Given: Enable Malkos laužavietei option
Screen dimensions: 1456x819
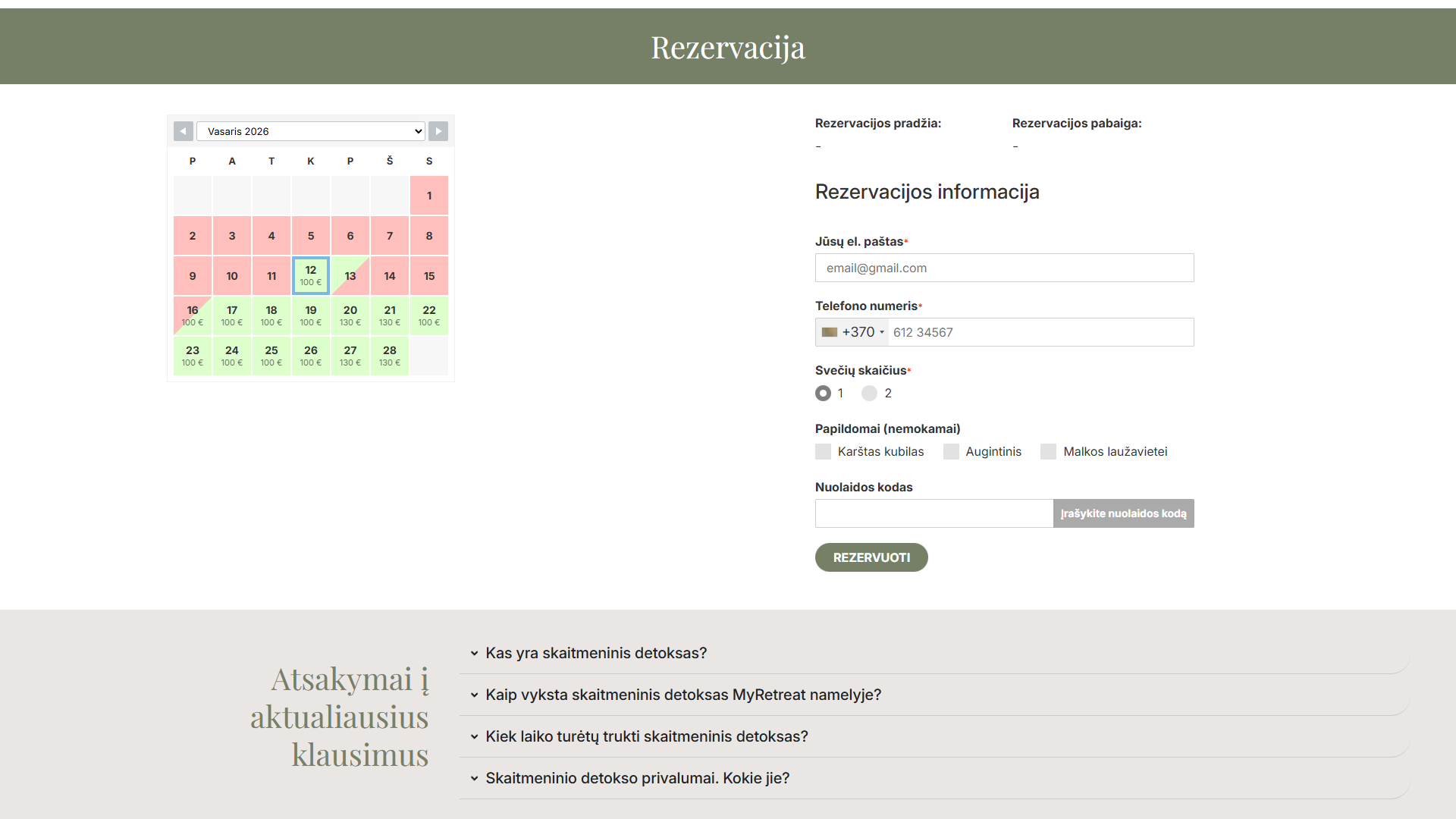Looking at the screenshot, I should coord(1048,451).
